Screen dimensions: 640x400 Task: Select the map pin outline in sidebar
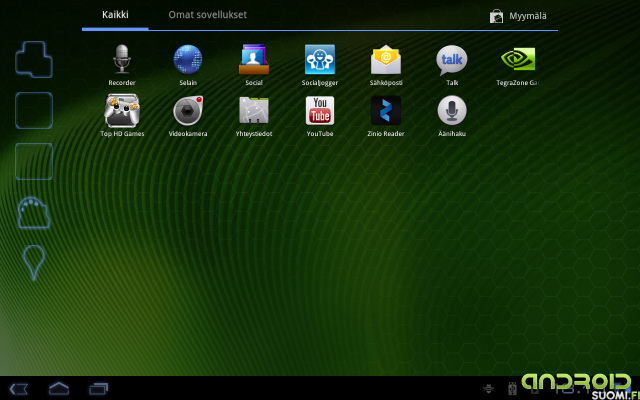click(x=33, y=262)
